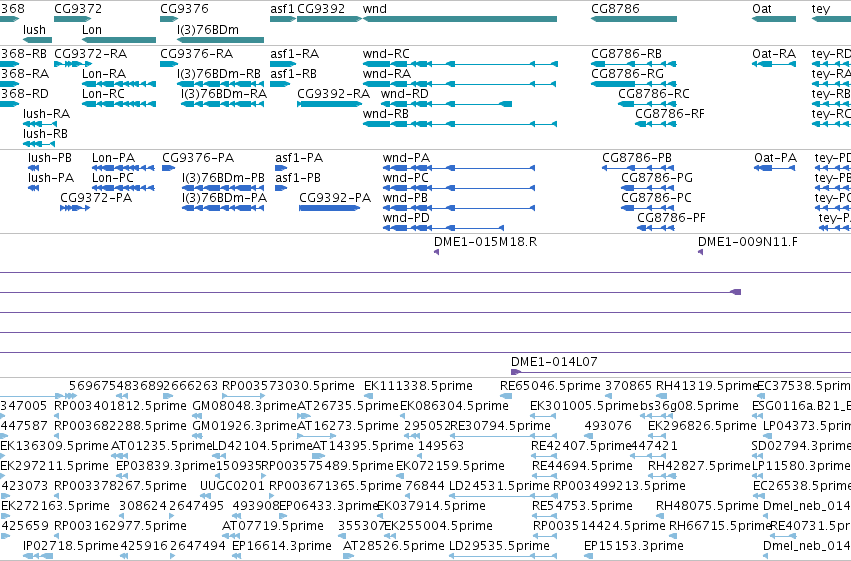The height and width of the screenshot is (561, 851).
Task: Select the DME1-014L07 BAC clone
Action: (681, 372)
